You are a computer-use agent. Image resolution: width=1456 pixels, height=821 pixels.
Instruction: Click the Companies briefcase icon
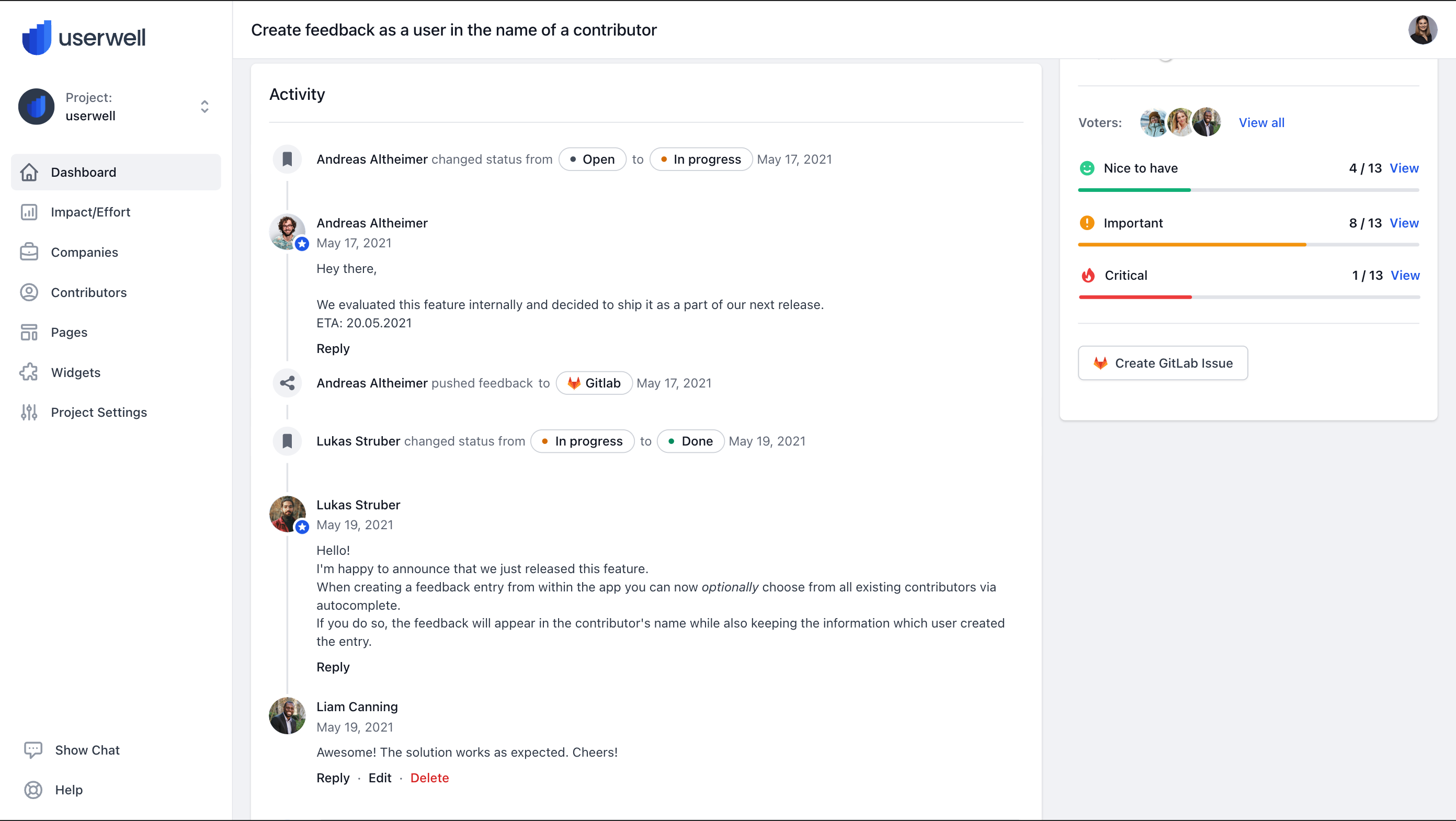tap(29, 252)
